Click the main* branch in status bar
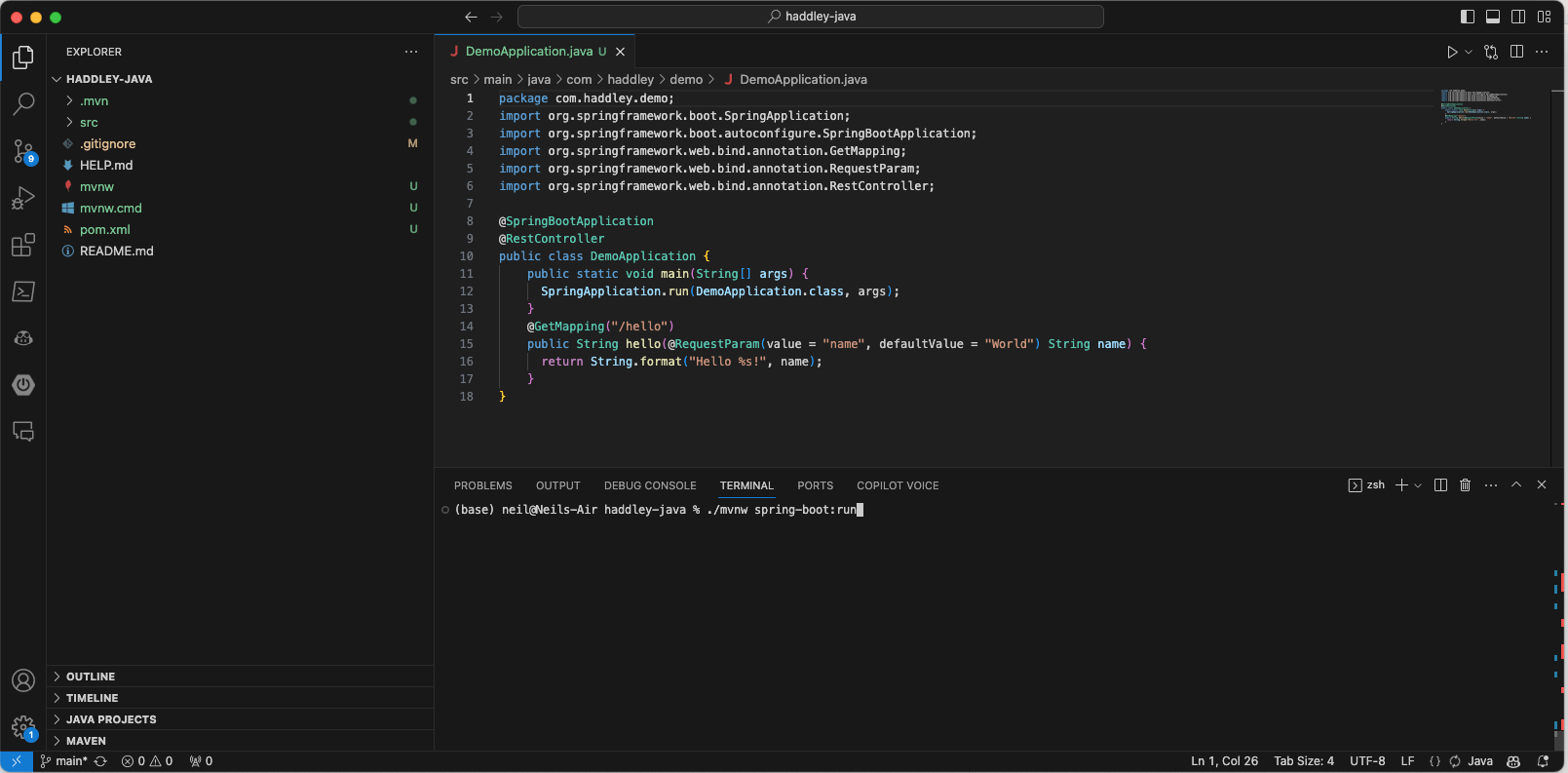 pyautogui.click(x=71, y=761)
